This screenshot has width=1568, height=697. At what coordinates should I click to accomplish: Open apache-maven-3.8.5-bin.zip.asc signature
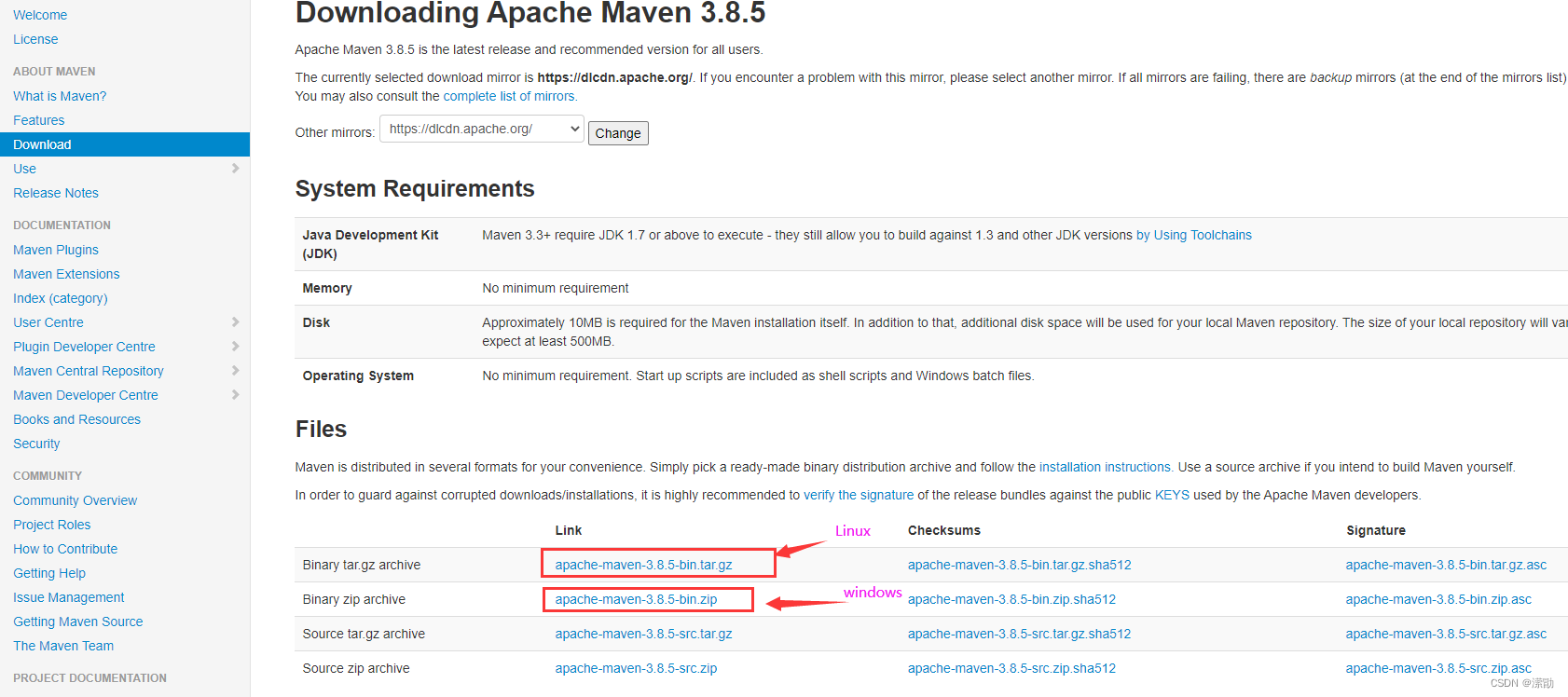click(1438, 599)
